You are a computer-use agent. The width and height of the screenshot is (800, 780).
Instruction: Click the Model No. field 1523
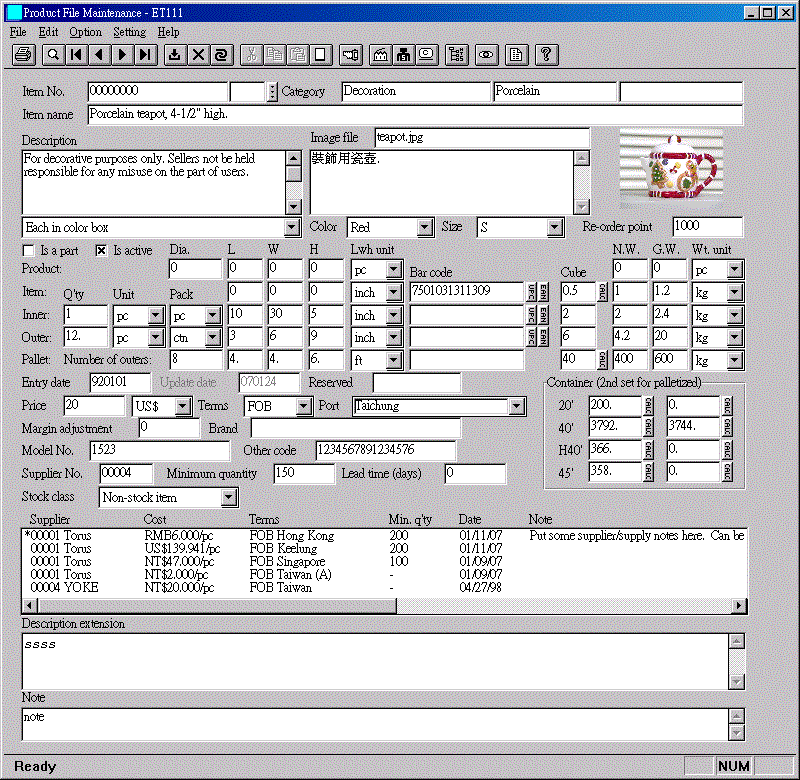click(159, 450)
